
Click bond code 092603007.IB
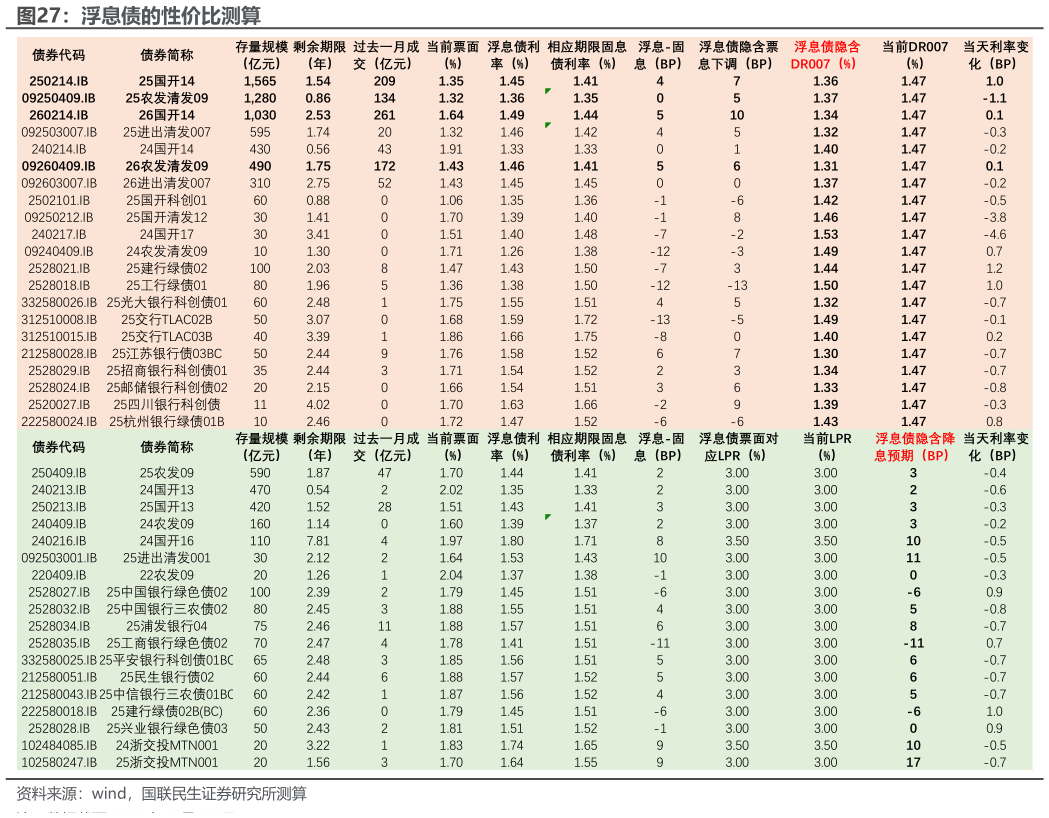[x=59, y=183]
